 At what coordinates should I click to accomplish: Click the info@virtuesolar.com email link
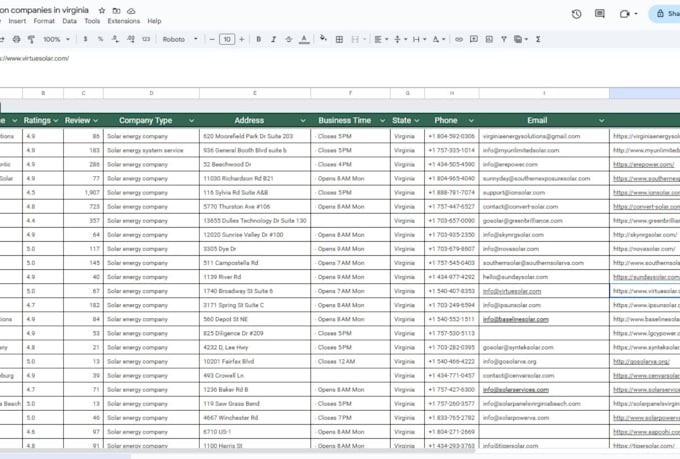(512, 291)
